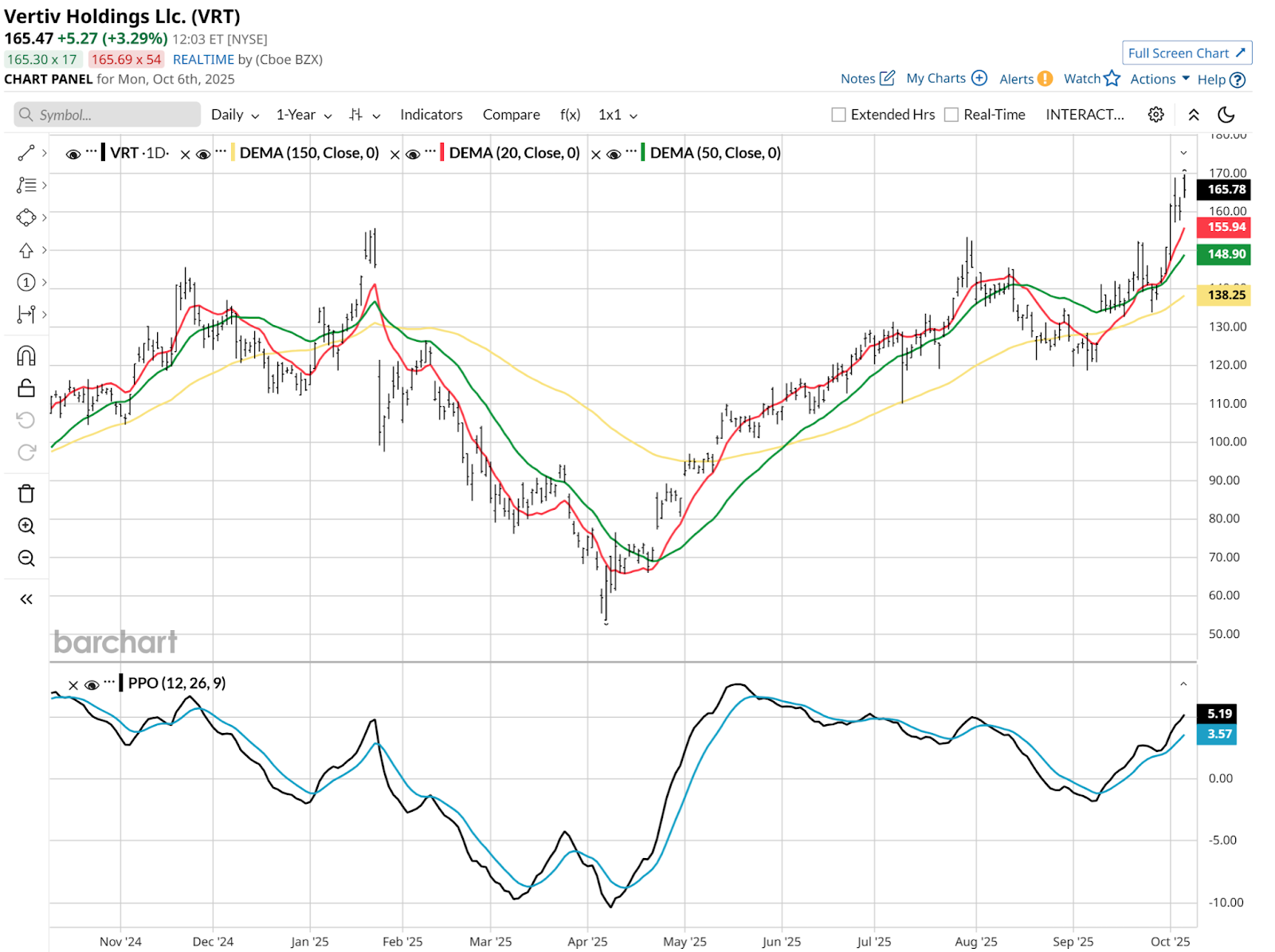Tick the Real-Time checkbox
Screen dimensions: 1275x952
pyautogui.click(x=951, y=115)
